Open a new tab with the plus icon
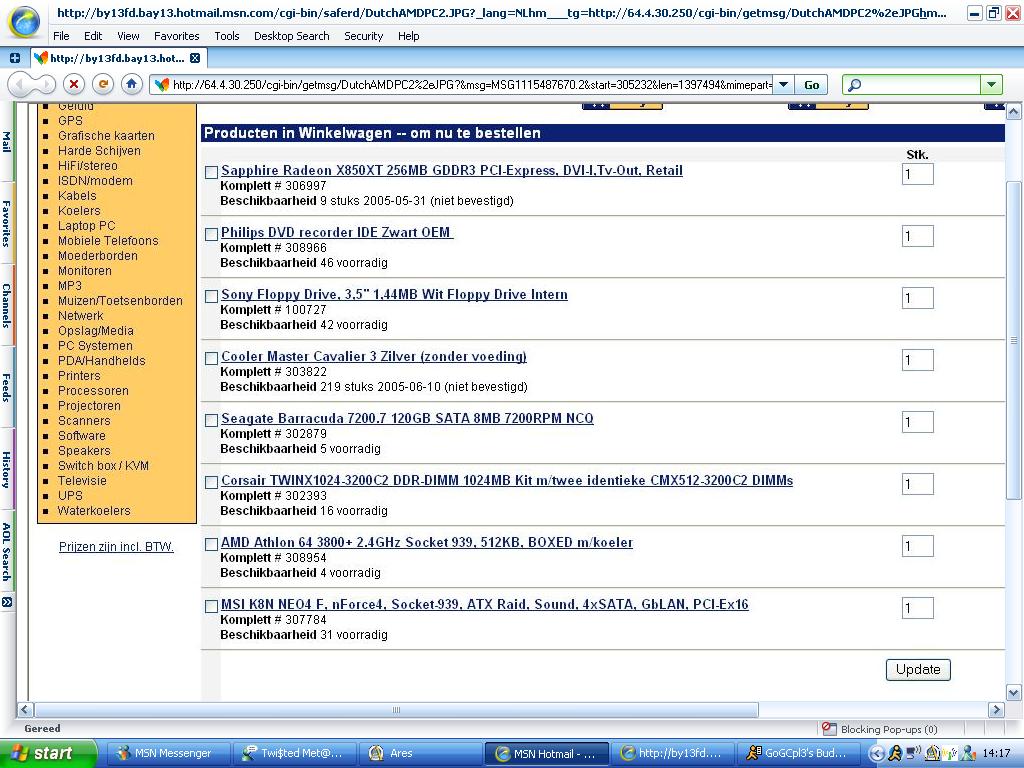Screen dimensions: 1024x768 point(14,58)
